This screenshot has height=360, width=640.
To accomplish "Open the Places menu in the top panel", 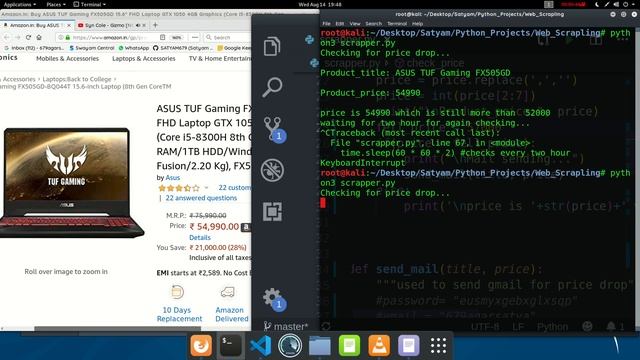I will (56, 4).
